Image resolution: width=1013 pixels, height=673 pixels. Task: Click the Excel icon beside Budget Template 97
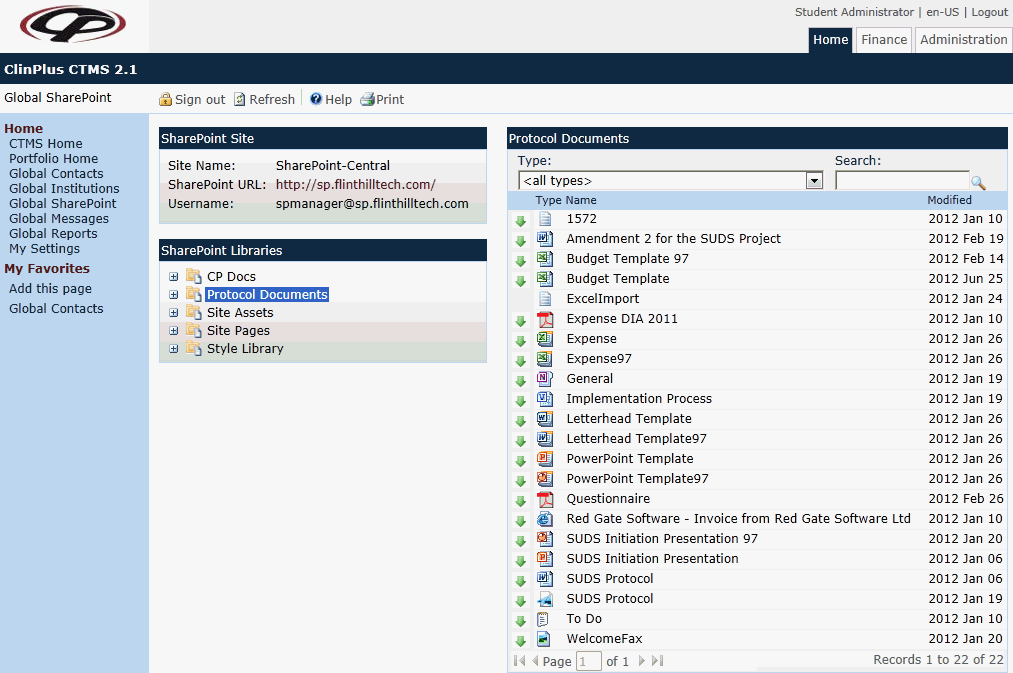point(545,259)
